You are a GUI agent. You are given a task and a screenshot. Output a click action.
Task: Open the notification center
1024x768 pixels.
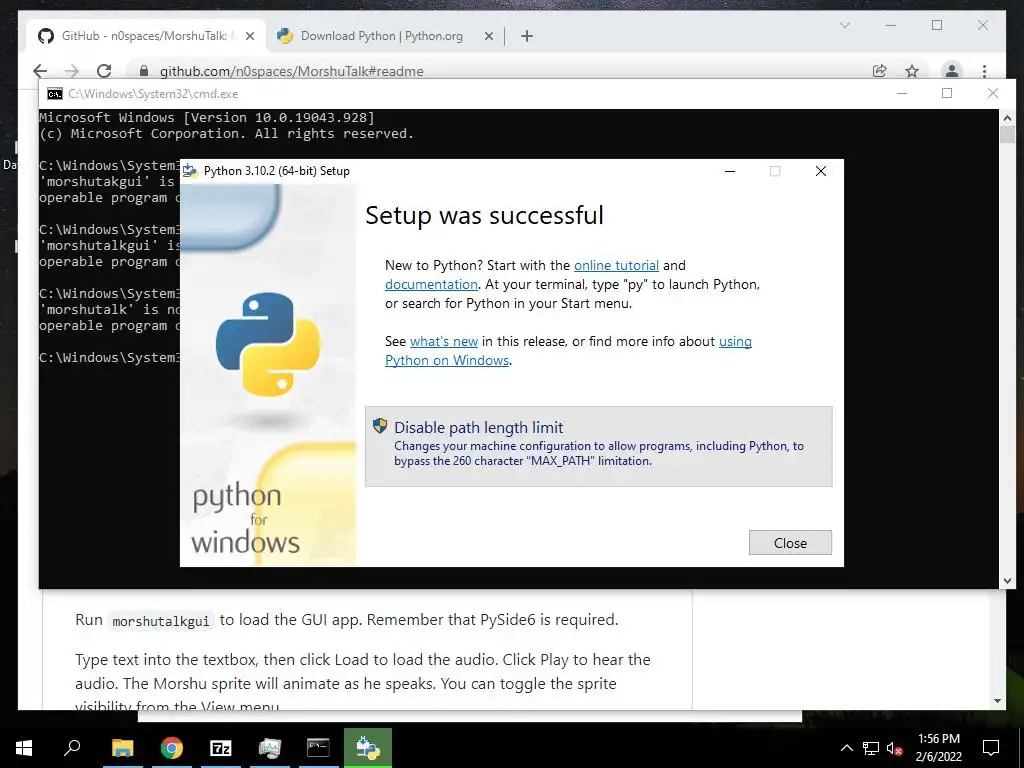(991, 748)
